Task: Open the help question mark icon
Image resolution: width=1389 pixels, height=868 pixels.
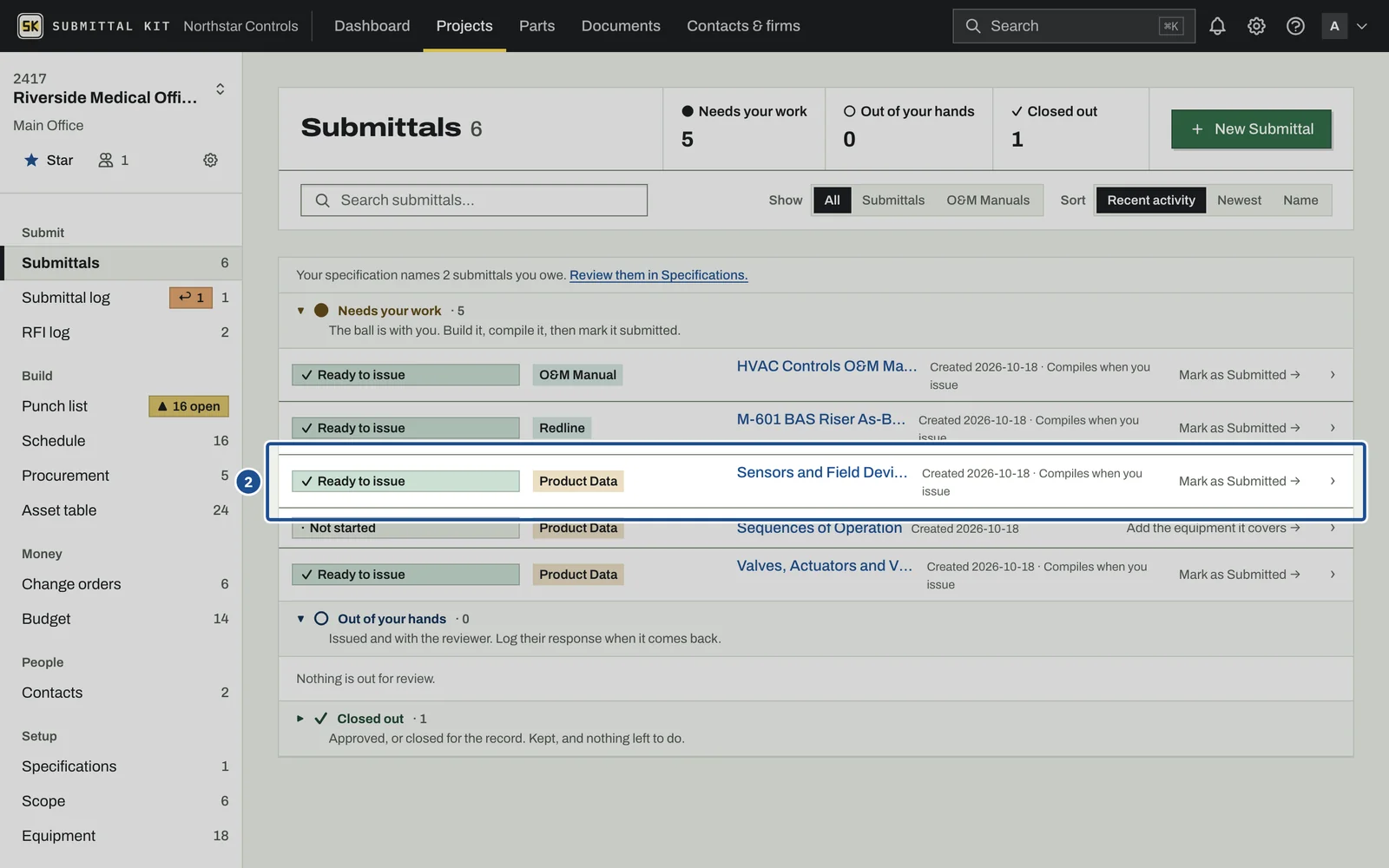Action: coord(1295,26)
